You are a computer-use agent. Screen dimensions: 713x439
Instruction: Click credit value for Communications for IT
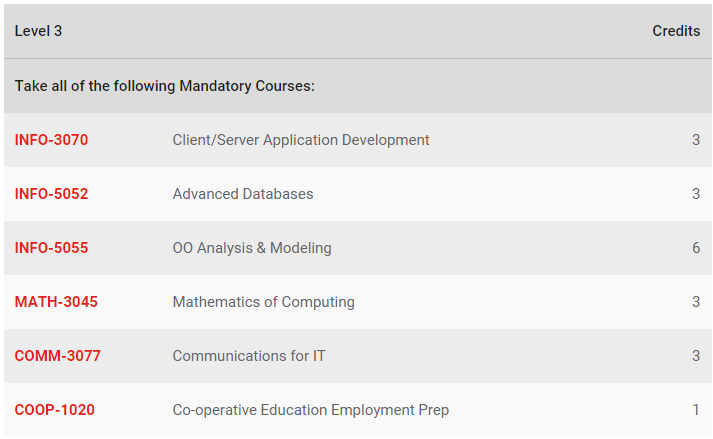pyautogui.click(x=696, y=356)
